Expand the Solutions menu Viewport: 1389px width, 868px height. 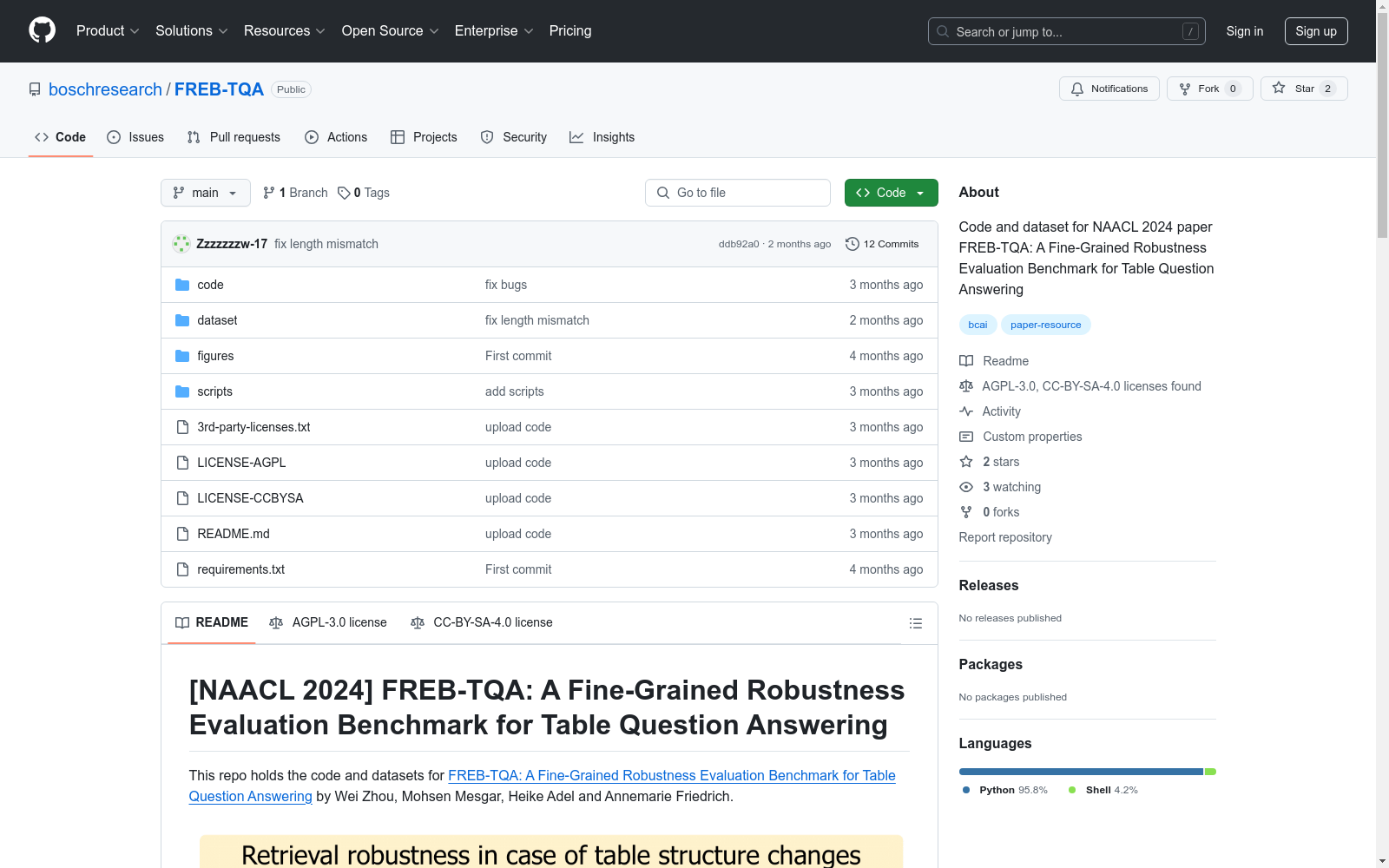[x=192, y=31]
